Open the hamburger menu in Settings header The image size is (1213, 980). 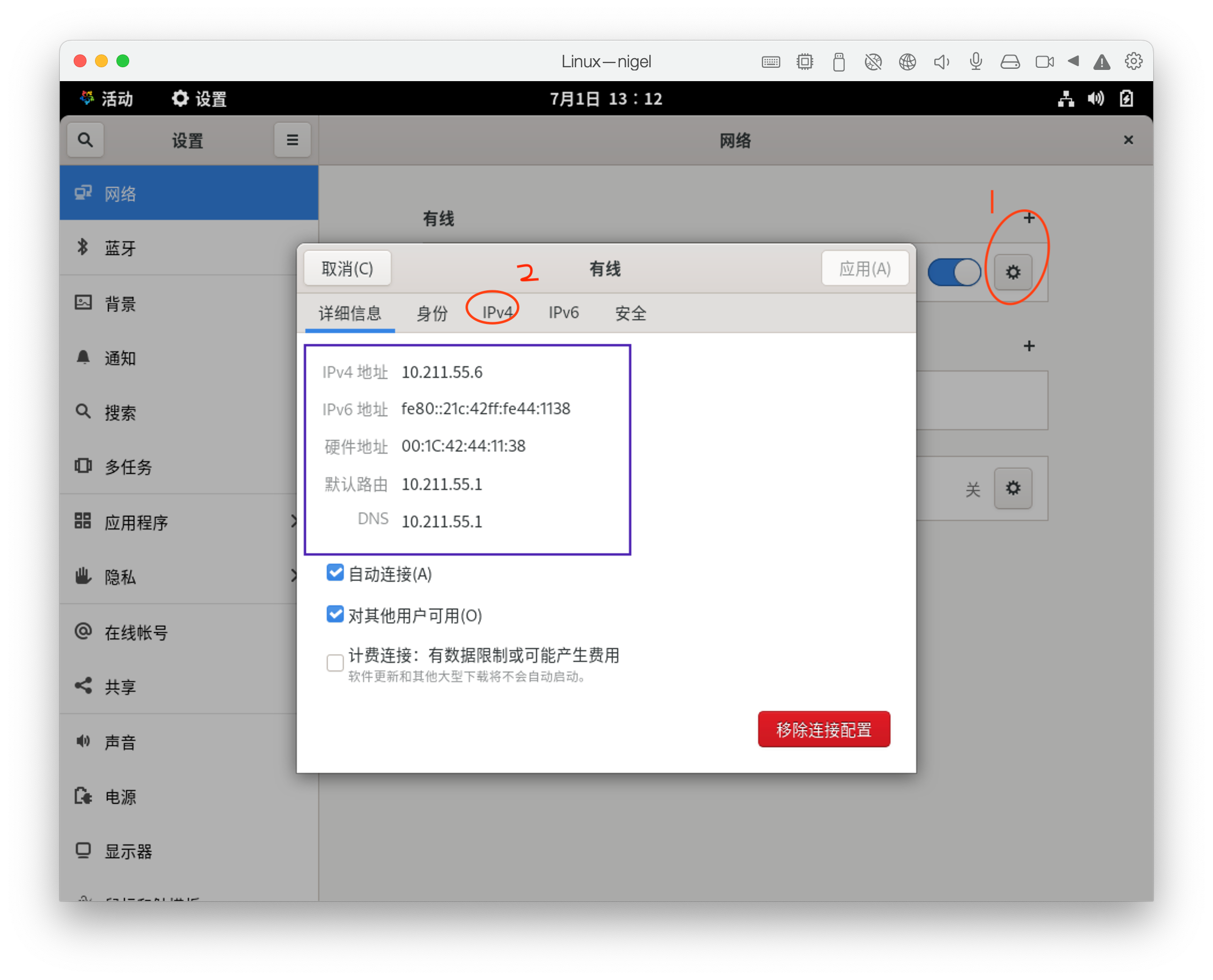tap(292, 139)
